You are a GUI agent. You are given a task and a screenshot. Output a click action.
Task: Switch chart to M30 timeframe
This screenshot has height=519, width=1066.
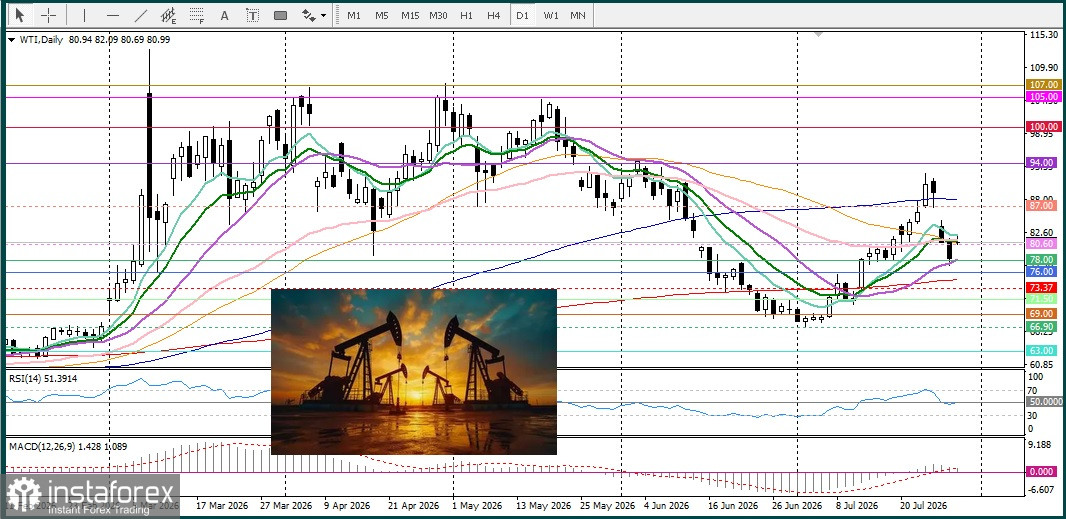438,15
